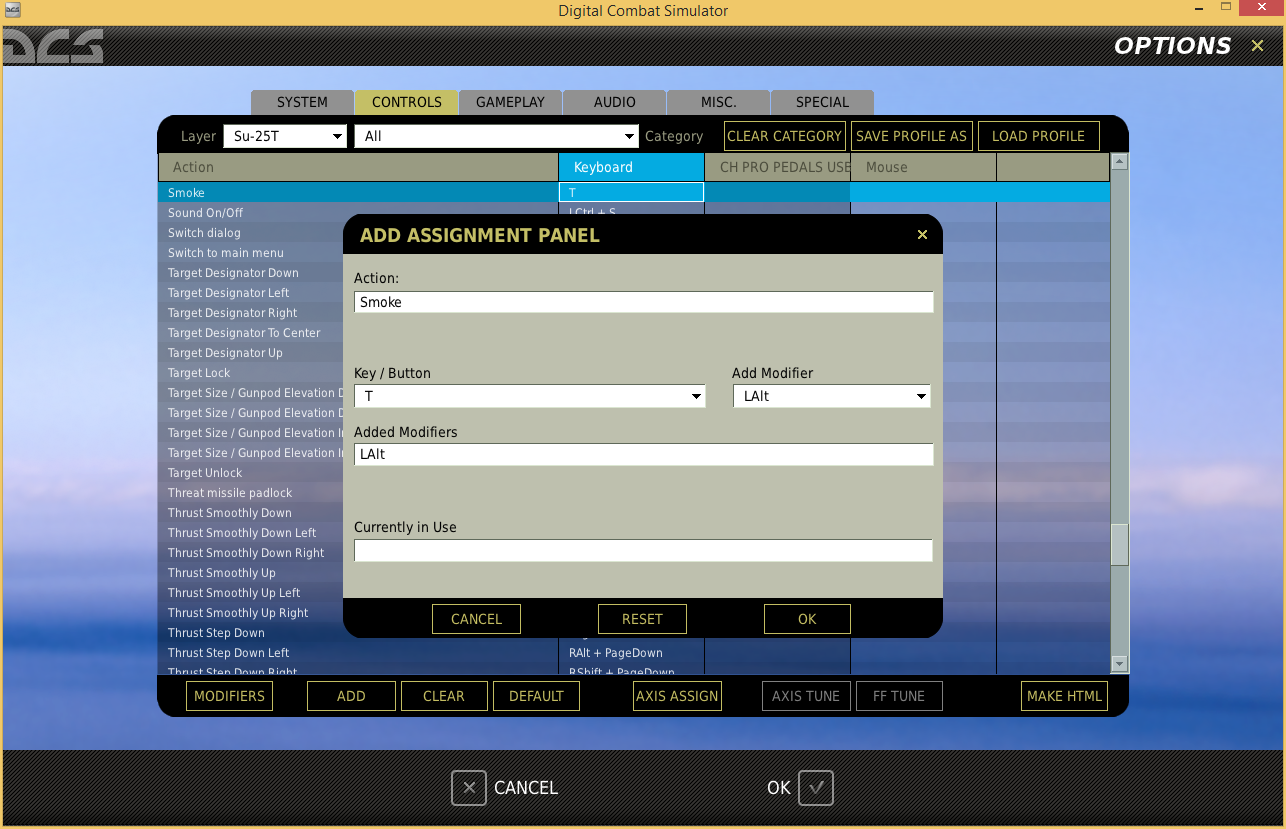Click the Smoke keyboard binding cell T
1286x829 pixels.
tap(631, 193)
